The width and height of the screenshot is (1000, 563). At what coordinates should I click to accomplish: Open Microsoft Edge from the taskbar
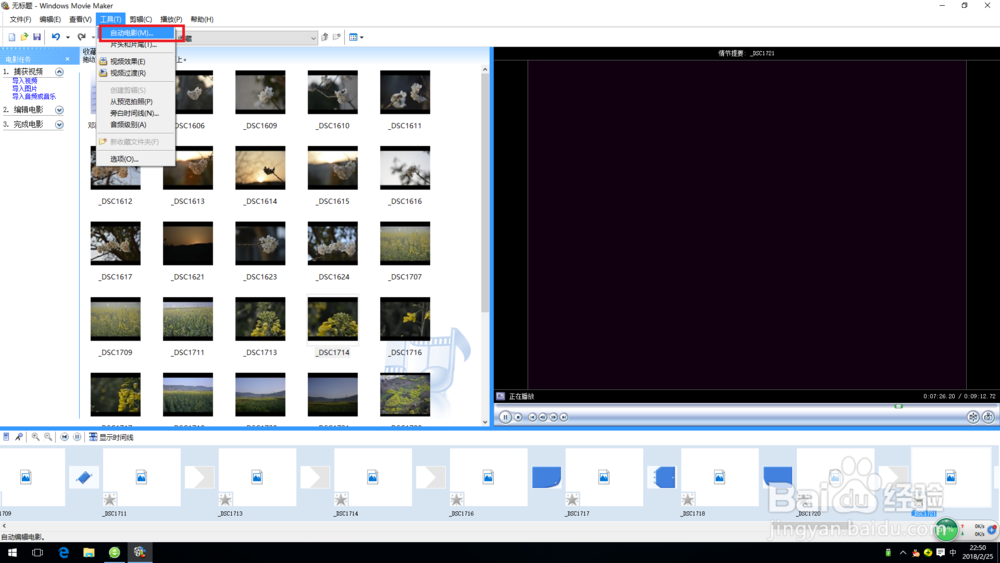point(63,552)
